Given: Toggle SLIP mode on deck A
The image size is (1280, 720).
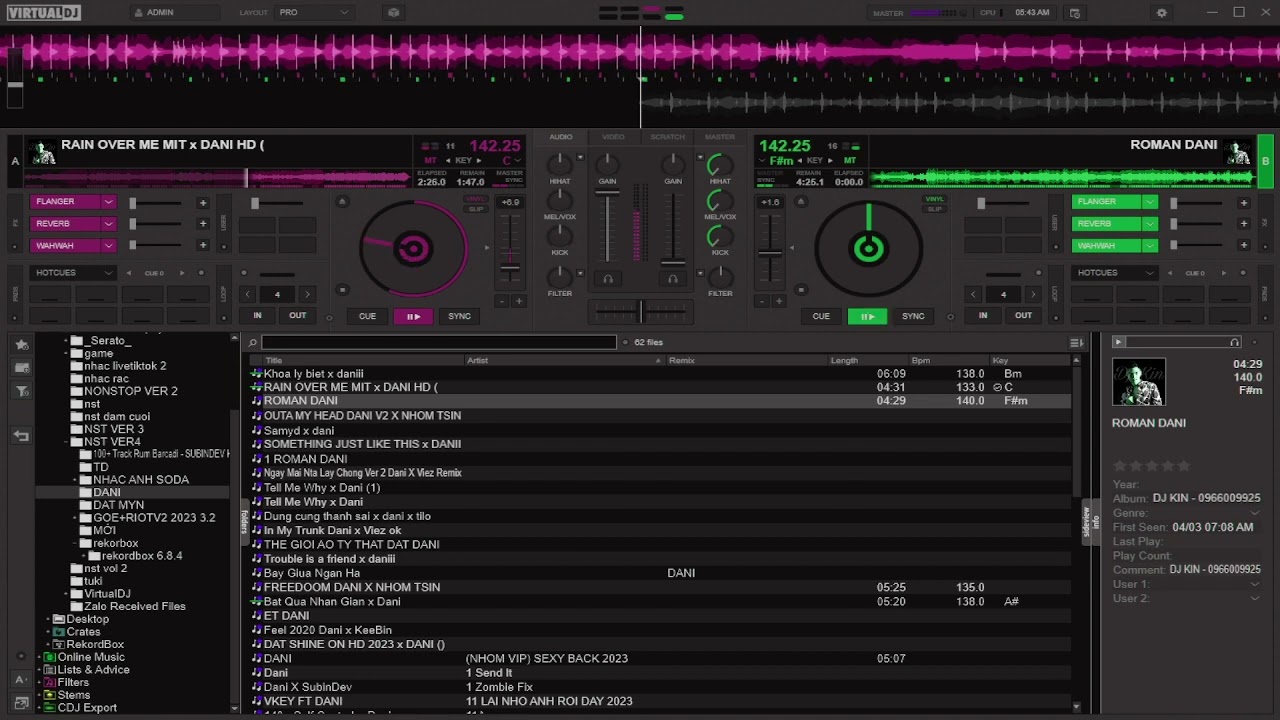Looking at the screenshot, I should pos(476,208).
